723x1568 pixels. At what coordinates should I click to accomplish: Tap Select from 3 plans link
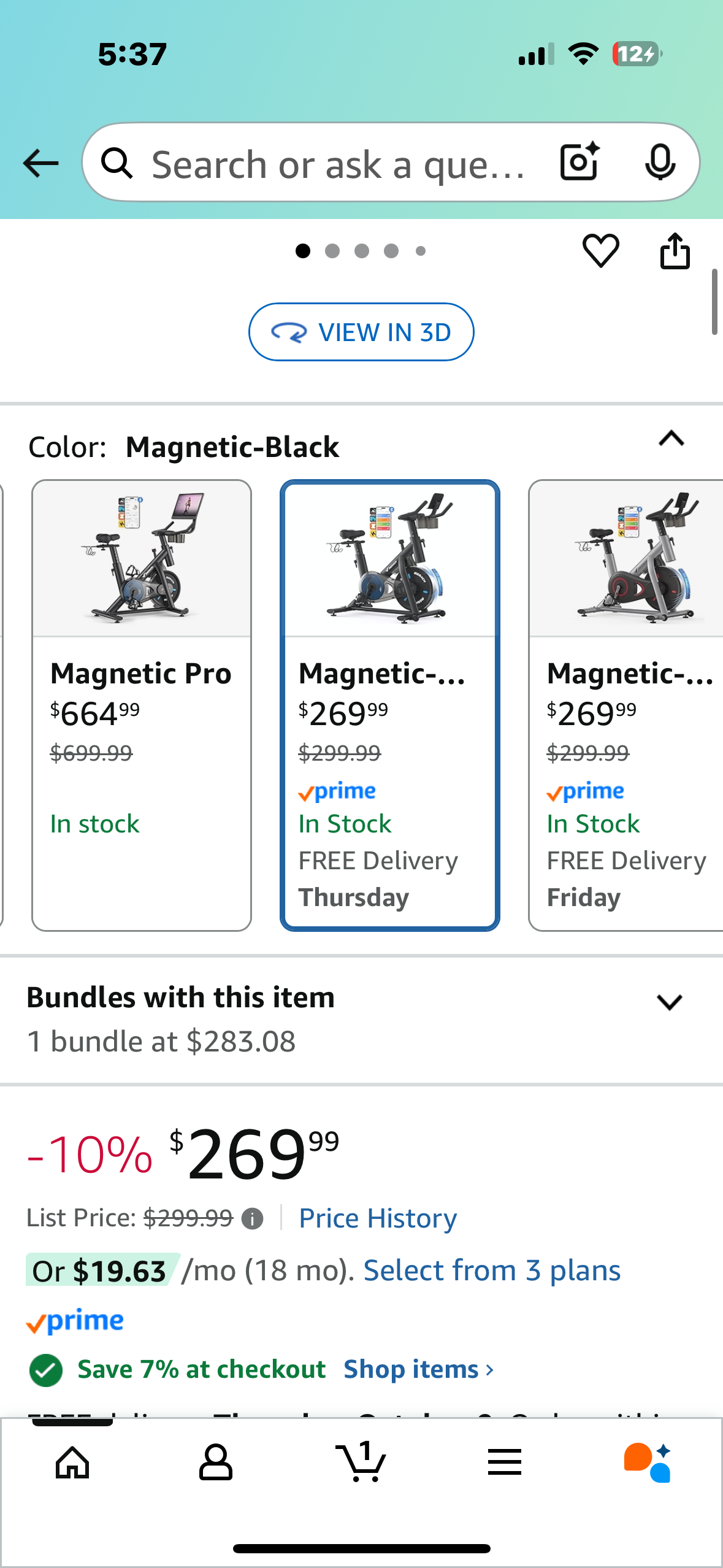[x=492, y=1270]
